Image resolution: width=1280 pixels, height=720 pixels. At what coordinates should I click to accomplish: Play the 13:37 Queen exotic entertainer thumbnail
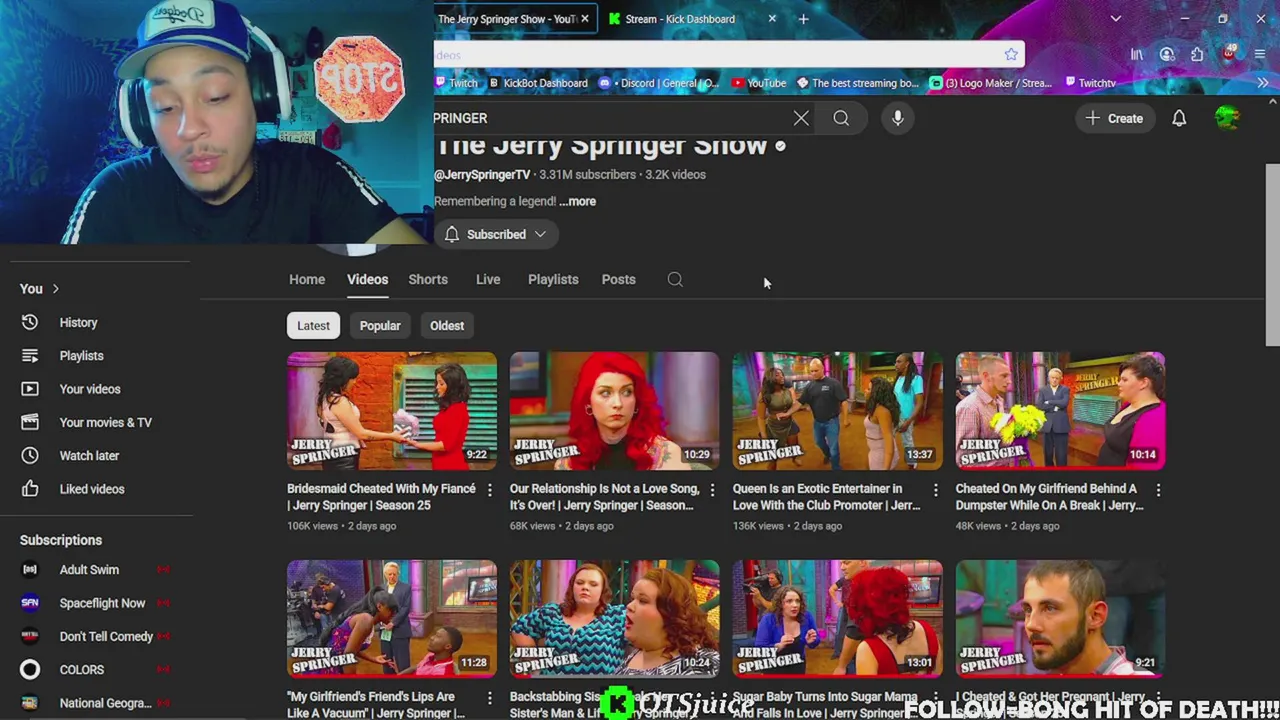(837, 411)
